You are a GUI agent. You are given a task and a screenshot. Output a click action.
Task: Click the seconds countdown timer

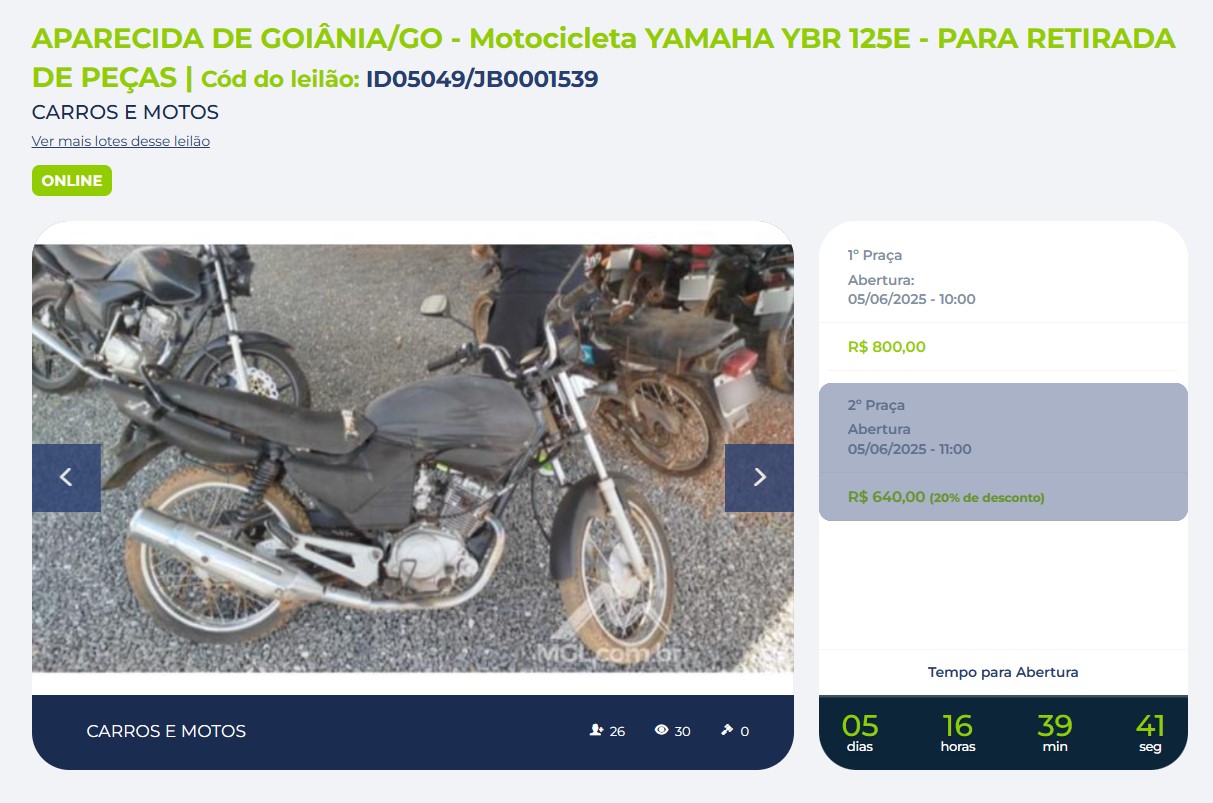pos(1150,733)
